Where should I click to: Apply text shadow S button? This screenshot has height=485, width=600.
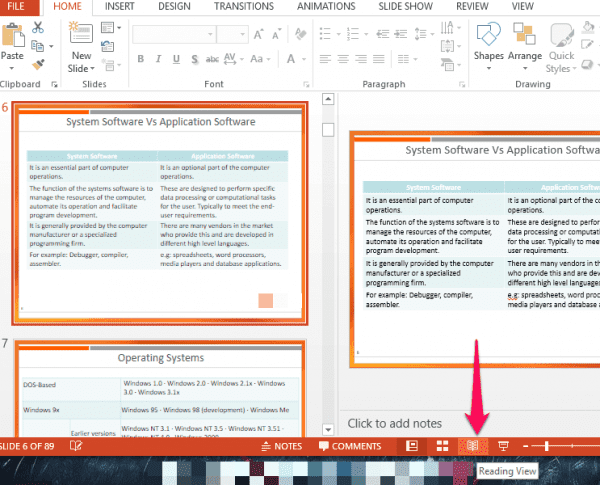(195, 59)
